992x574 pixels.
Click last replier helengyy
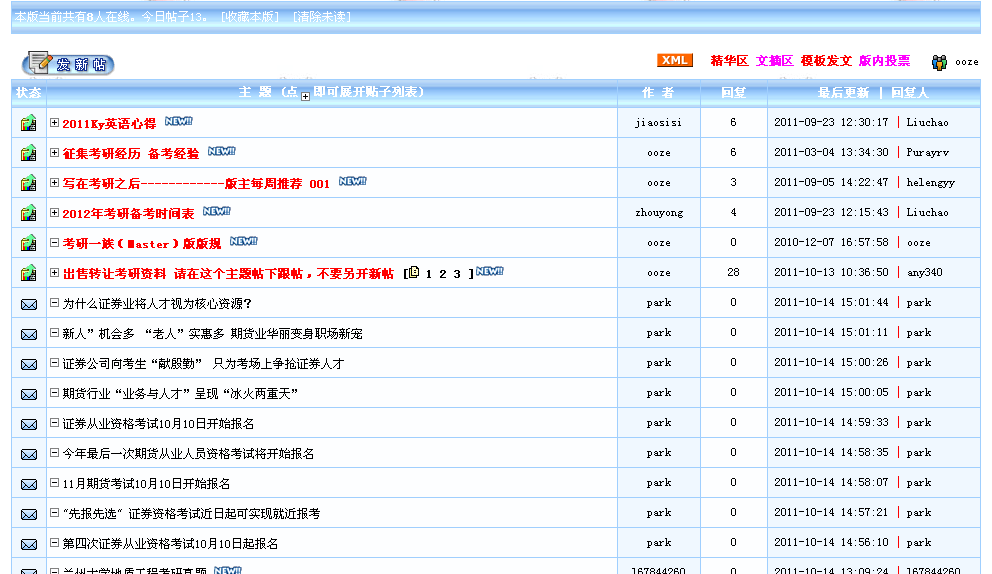pos(931,183)
